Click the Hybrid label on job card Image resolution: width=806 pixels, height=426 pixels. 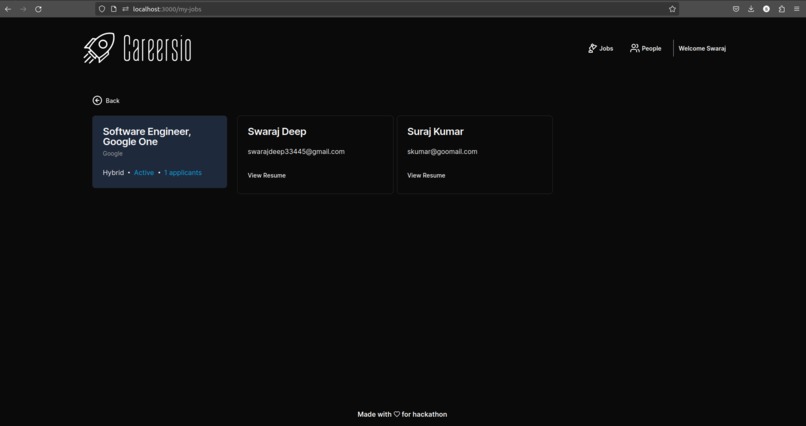pyautogui.click(x=113, y=173)
